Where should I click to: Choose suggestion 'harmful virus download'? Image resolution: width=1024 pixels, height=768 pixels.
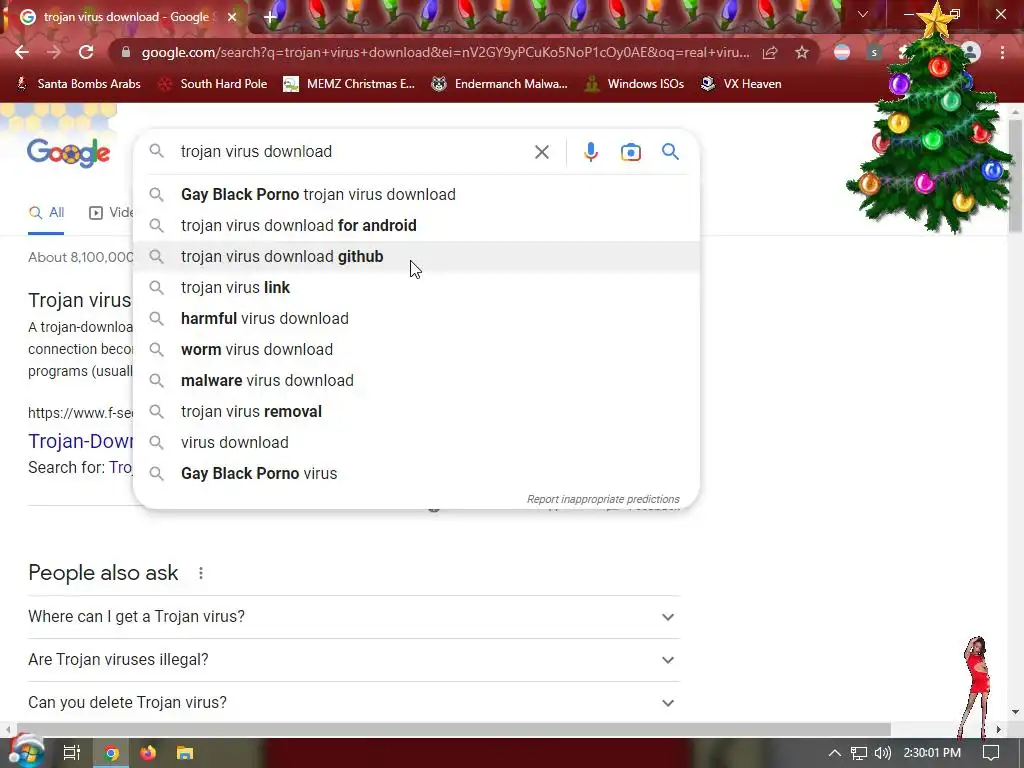416,319
